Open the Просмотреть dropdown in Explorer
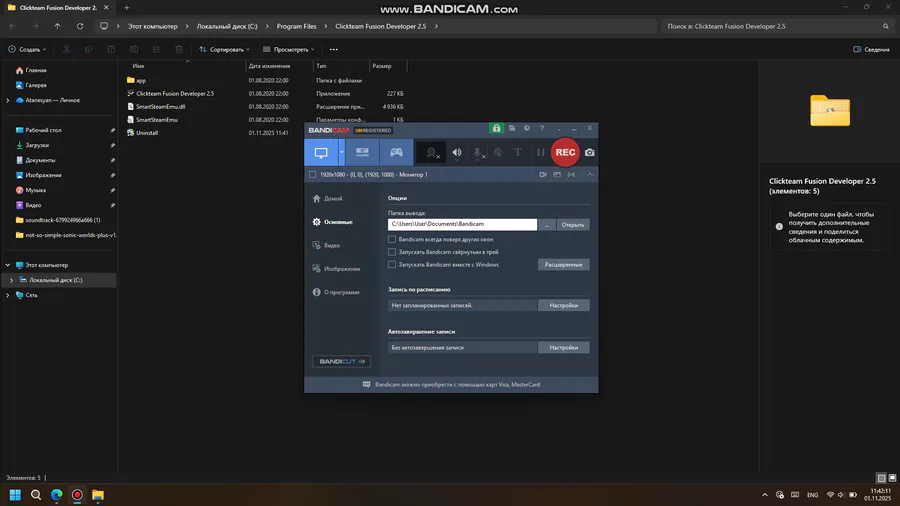This screenshot has height=506, width=900. [x=288, y=49]
